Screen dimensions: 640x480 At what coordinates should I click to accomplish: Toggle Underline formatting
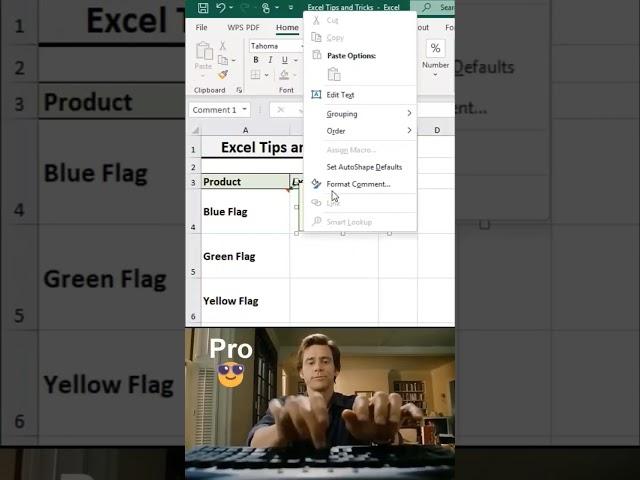[x=284, y=60]
